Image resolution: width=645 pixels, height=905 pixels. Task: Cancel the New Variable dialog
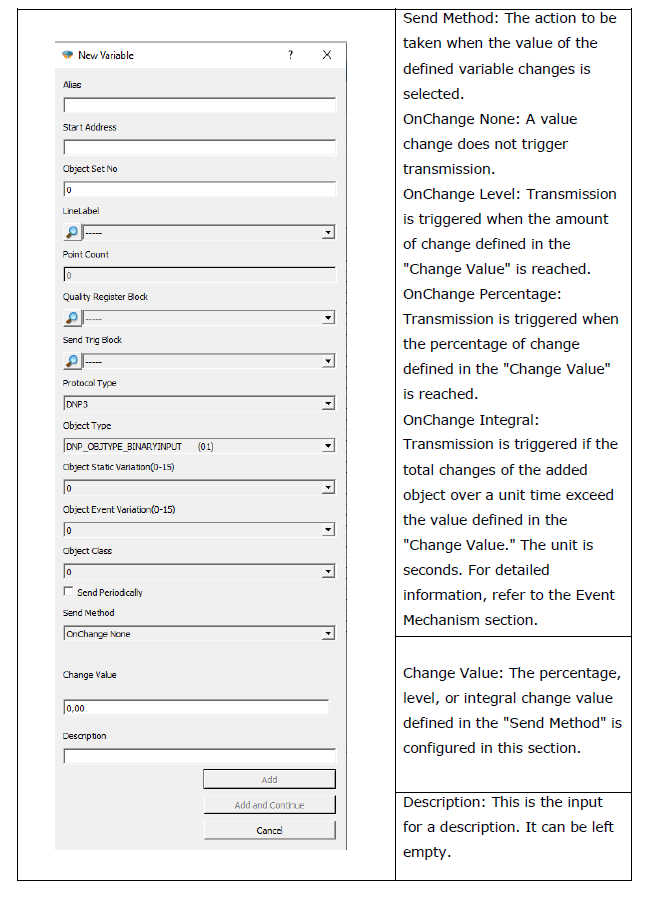click(269, 830)
